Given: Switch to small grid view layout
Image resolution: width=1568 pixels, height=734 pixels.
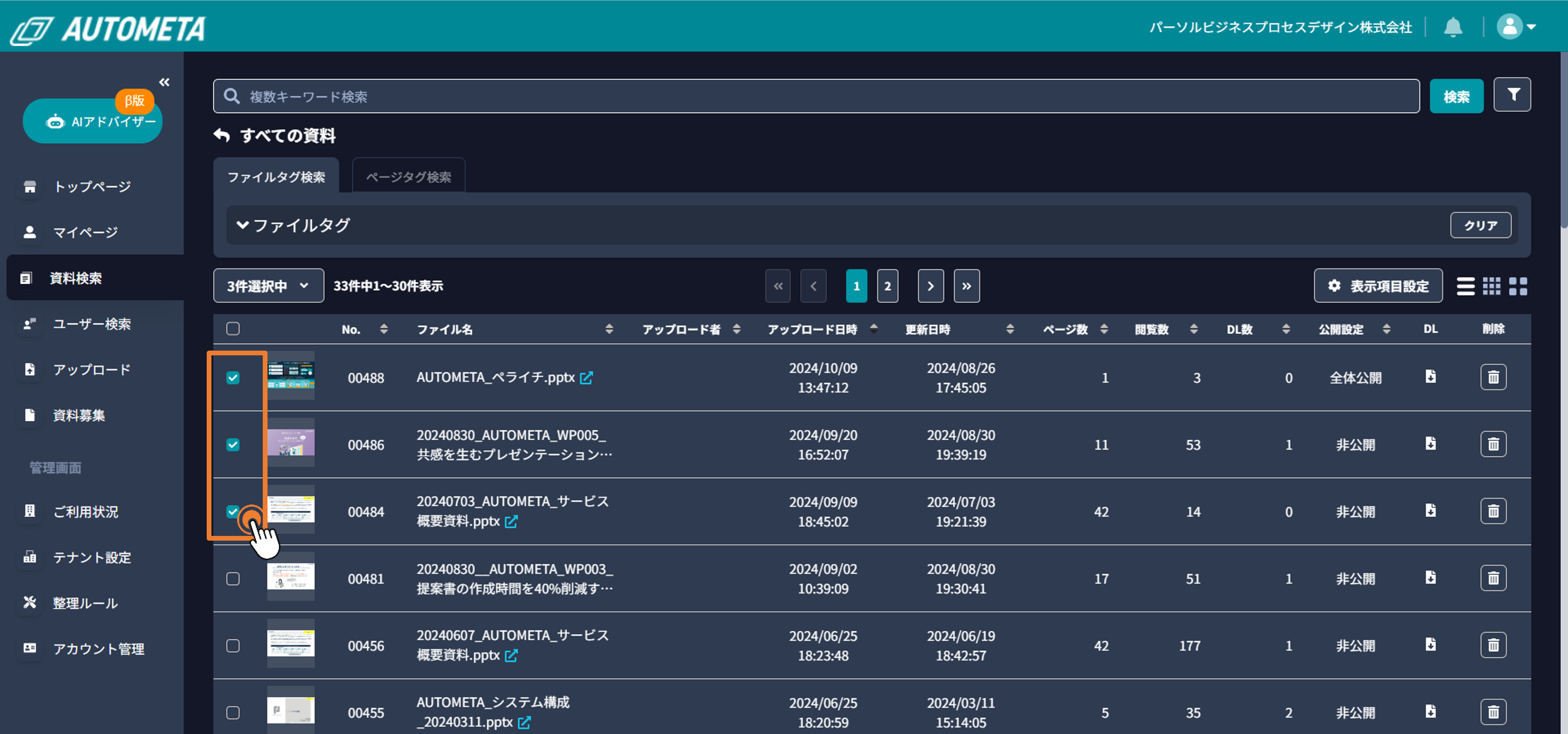Looking at the screenshot, I should (1492, 286).
